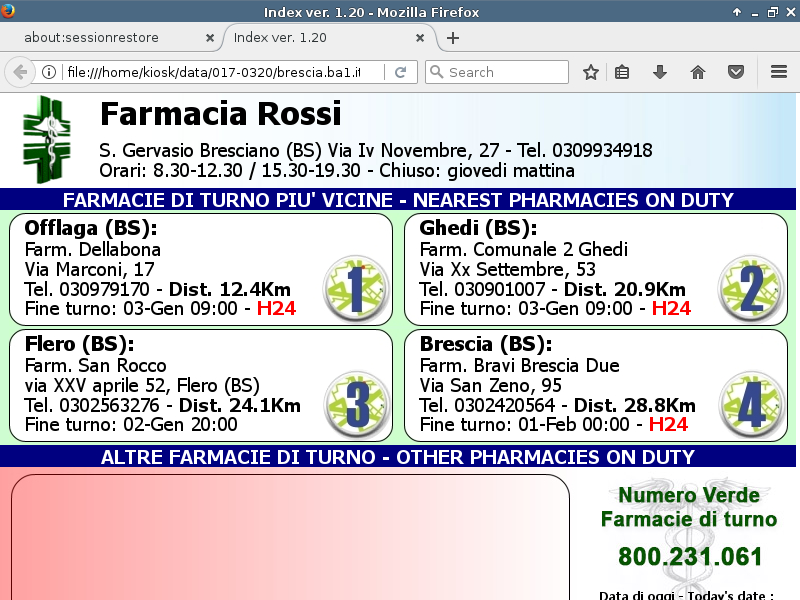The width and height of the screenshot is (800, 600).
Task: Bookmark this page with the star icon
Action: tap(591, 72)
